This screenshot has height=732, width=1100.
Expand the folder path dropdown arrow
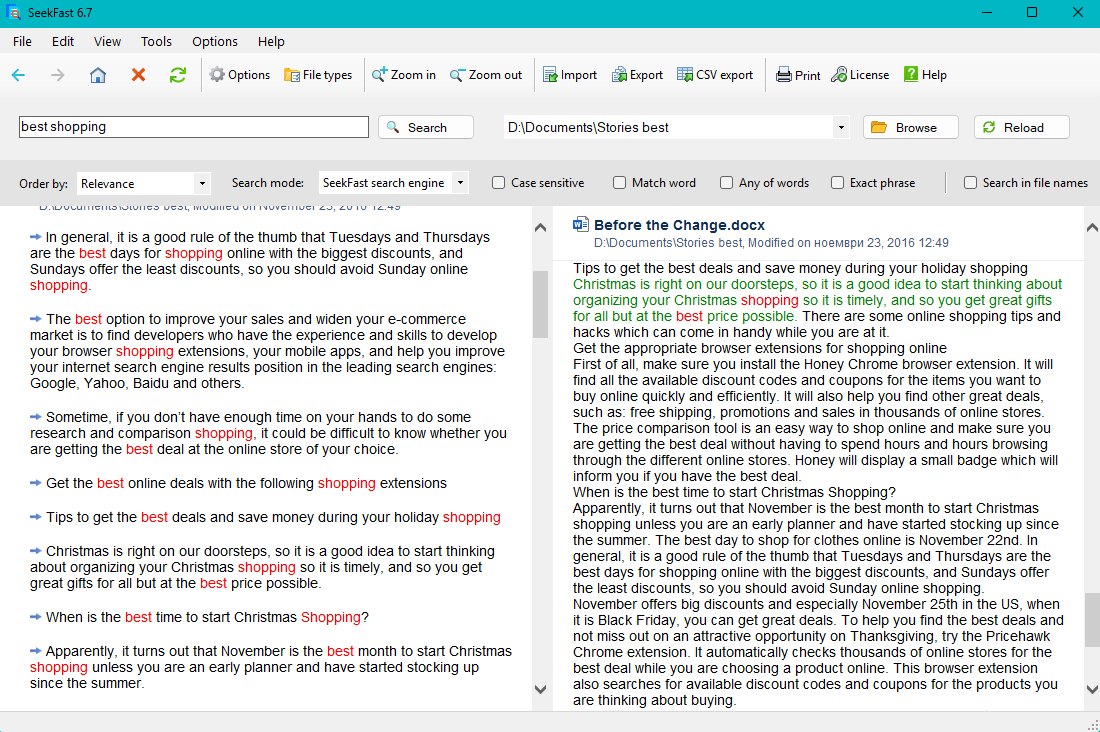pos(841,126)
